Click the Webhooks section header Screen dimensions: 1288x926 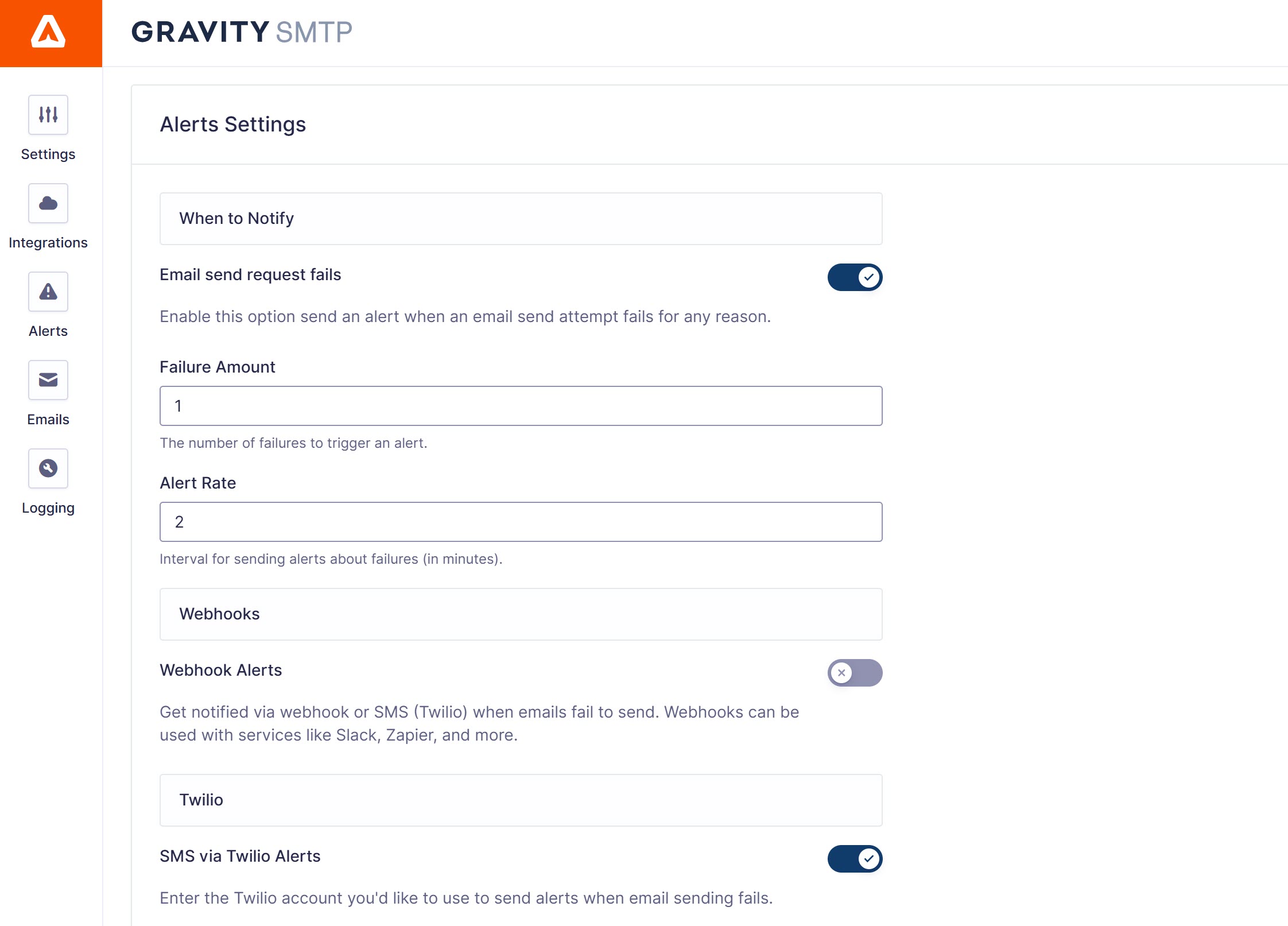pyautogui.click(x=521, y=614)
